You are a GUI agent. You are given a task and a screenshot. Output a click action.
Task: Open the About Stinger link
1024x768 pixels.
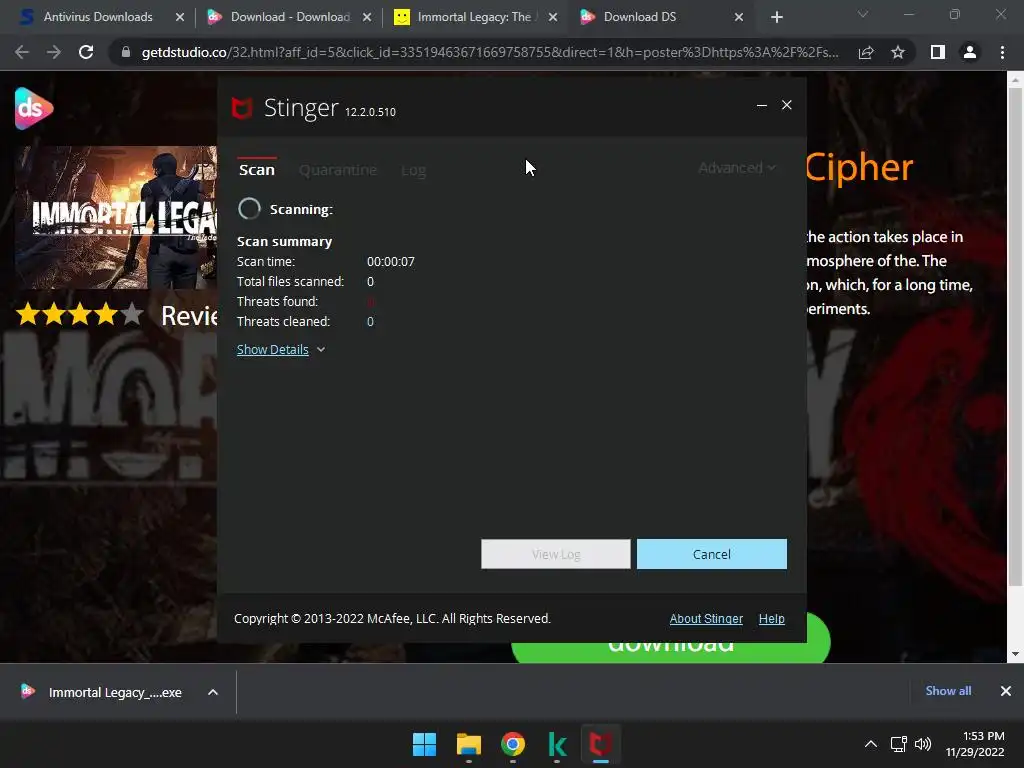pos(706,618)
